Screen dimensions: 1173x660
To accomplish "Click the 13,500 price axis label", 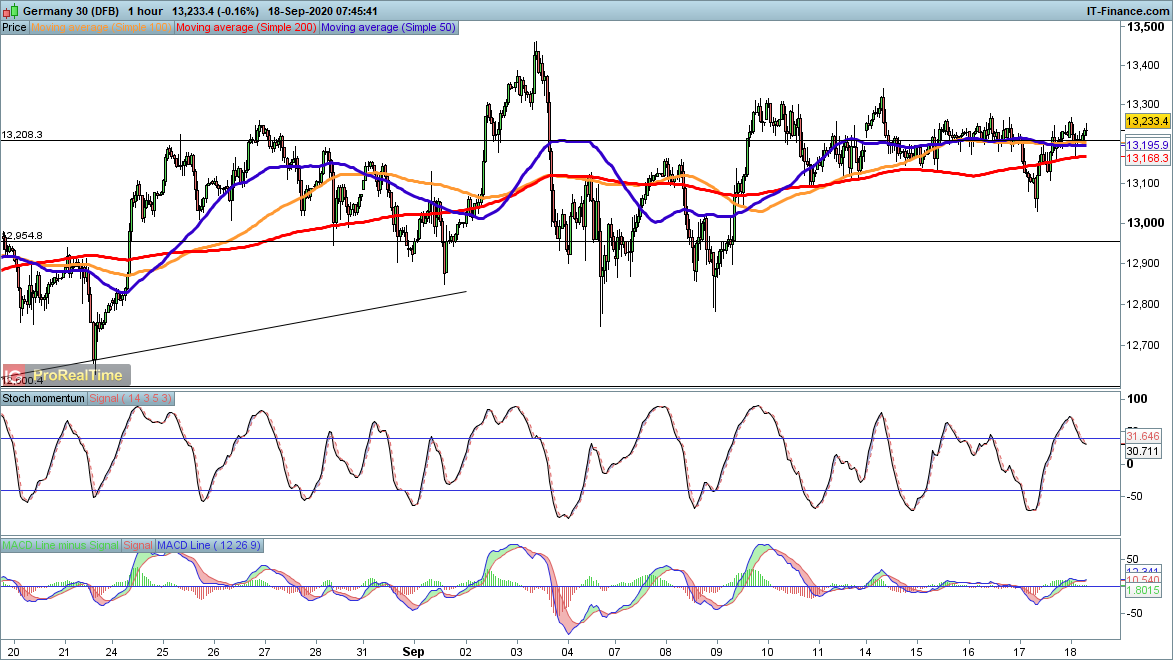I will coord(1145,27).
